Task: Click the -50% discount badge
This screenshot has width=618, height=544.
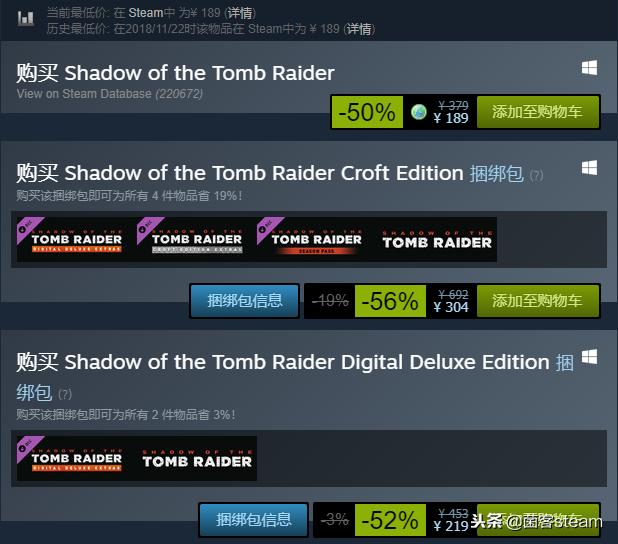Action: 366,112
